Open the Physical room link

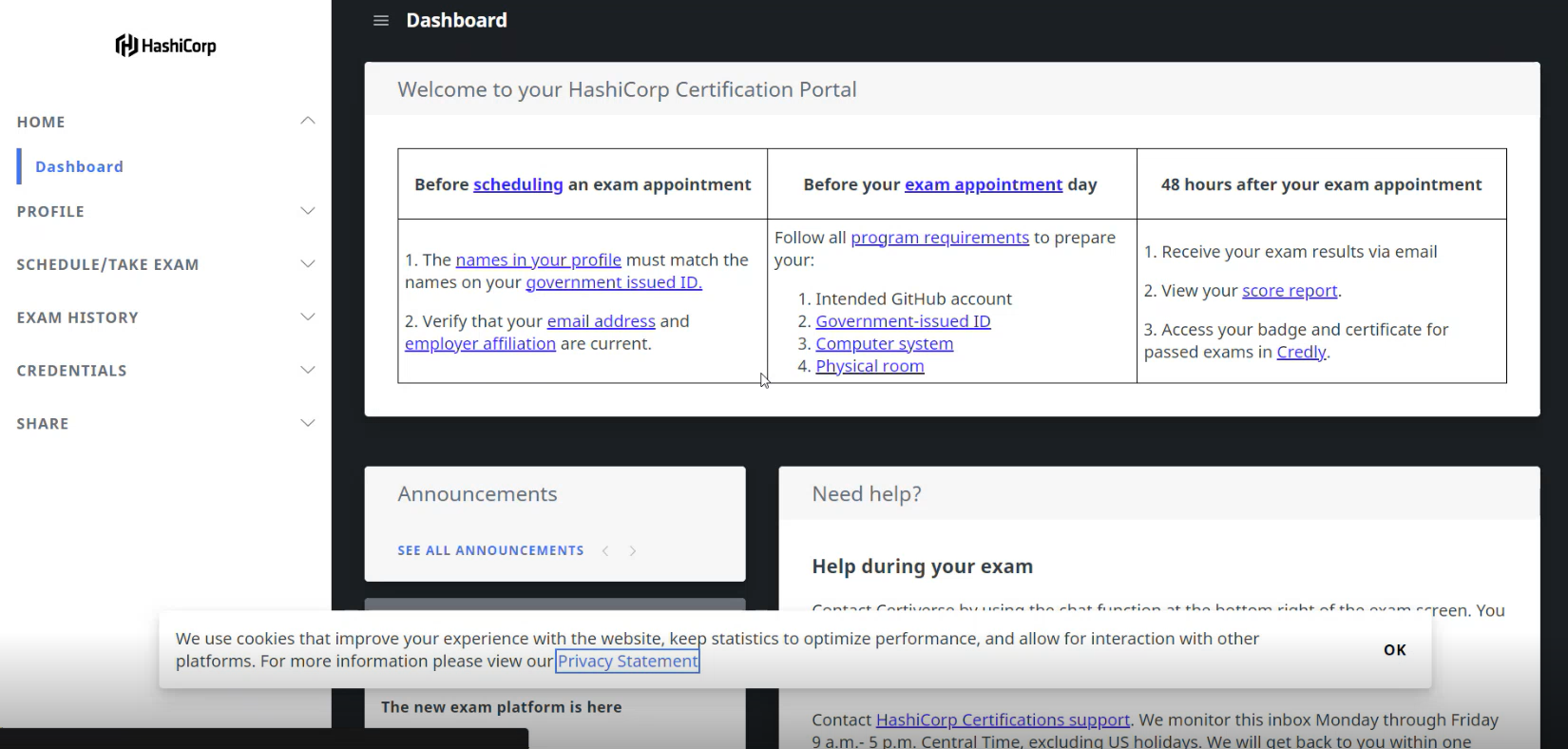click(870, 366)
